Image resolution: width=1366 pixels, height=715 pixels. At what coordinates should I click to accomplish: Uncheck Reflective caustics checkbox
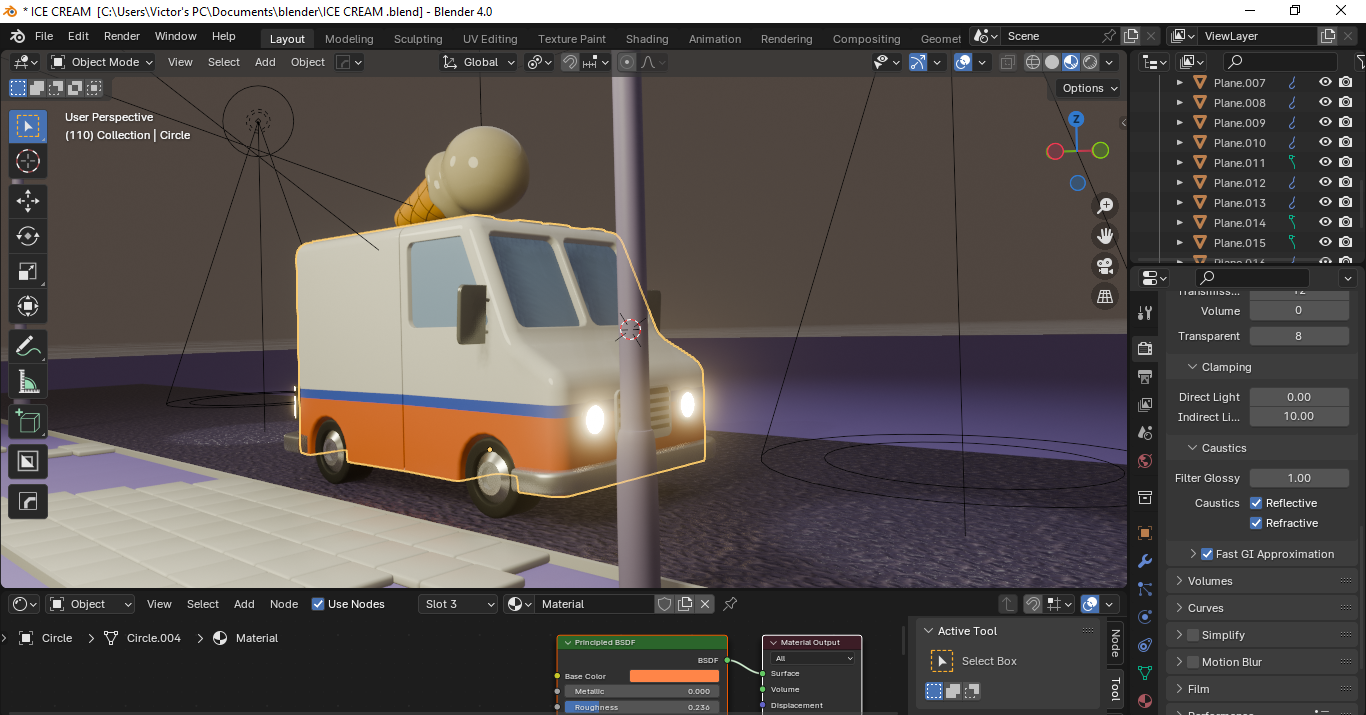(1256, 503)
